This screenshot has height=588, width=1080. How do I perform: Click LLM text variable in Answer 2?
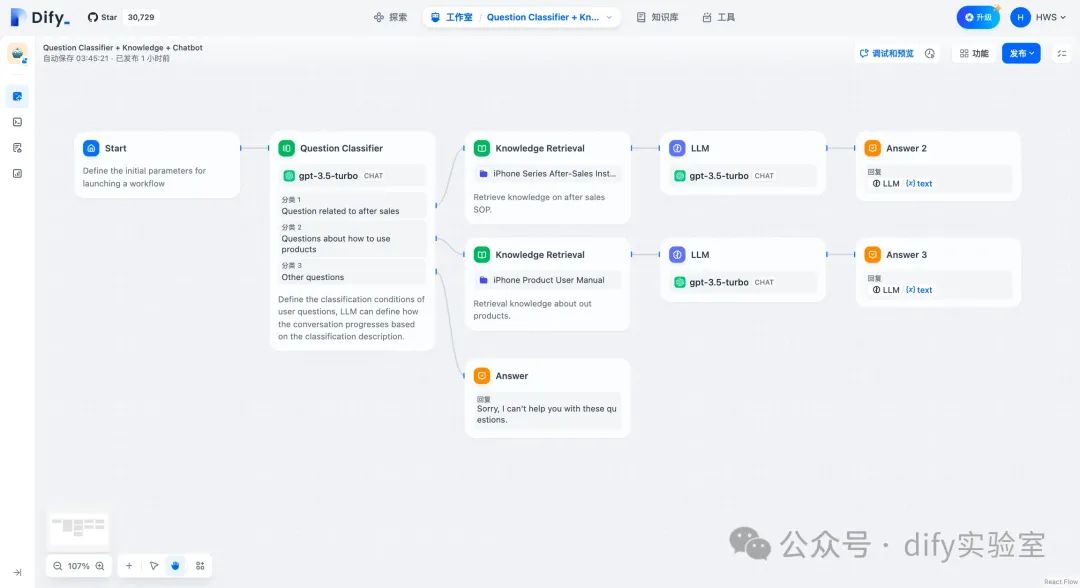click(x=902, y=184)
